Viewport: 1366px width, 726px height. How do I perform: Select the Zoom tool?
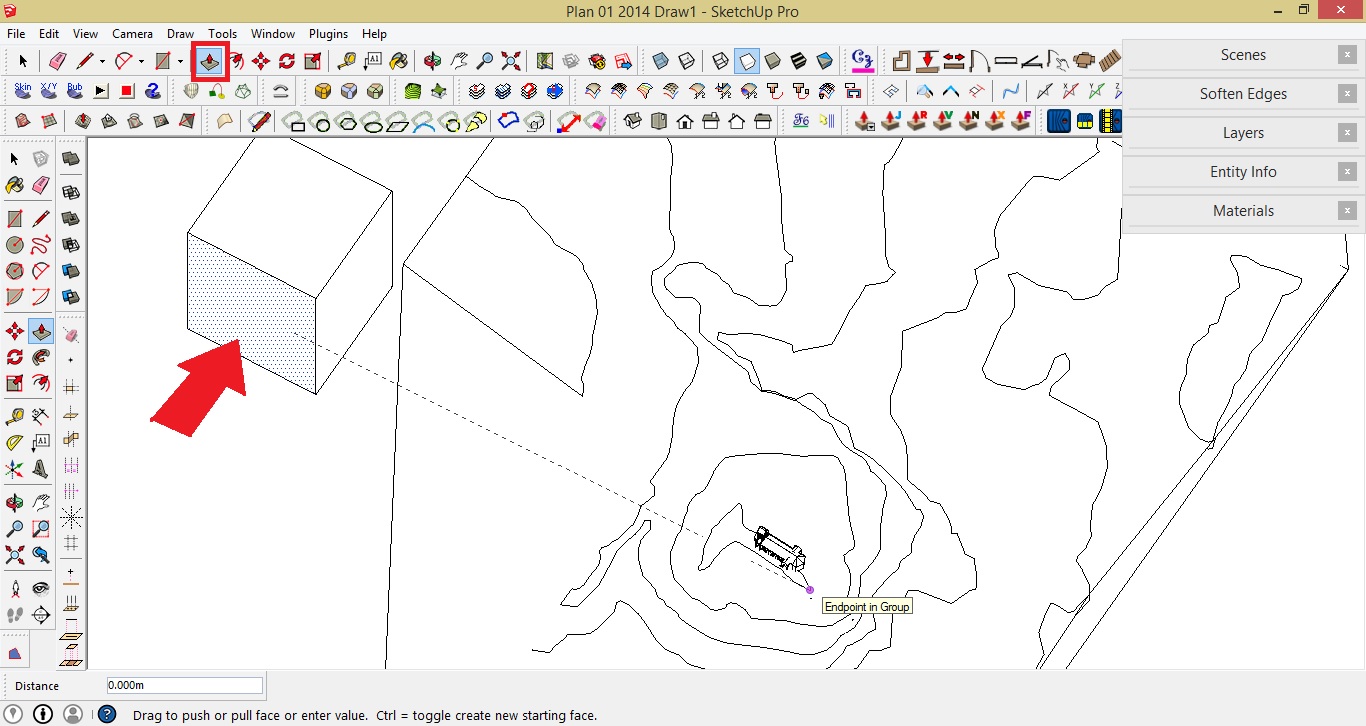484,61
